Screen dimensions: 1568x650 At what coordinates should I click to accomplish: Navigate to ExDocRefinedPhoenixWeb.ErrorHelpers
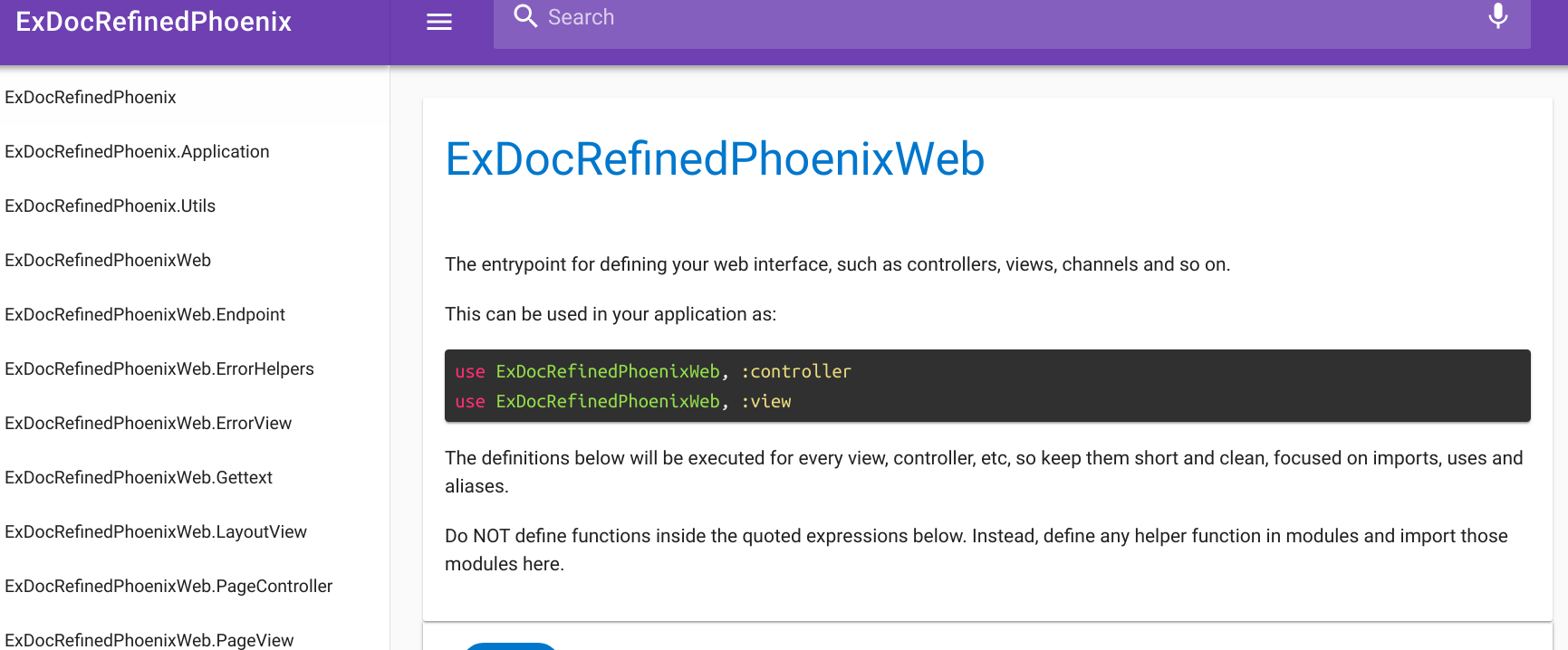tap(159, 368)
